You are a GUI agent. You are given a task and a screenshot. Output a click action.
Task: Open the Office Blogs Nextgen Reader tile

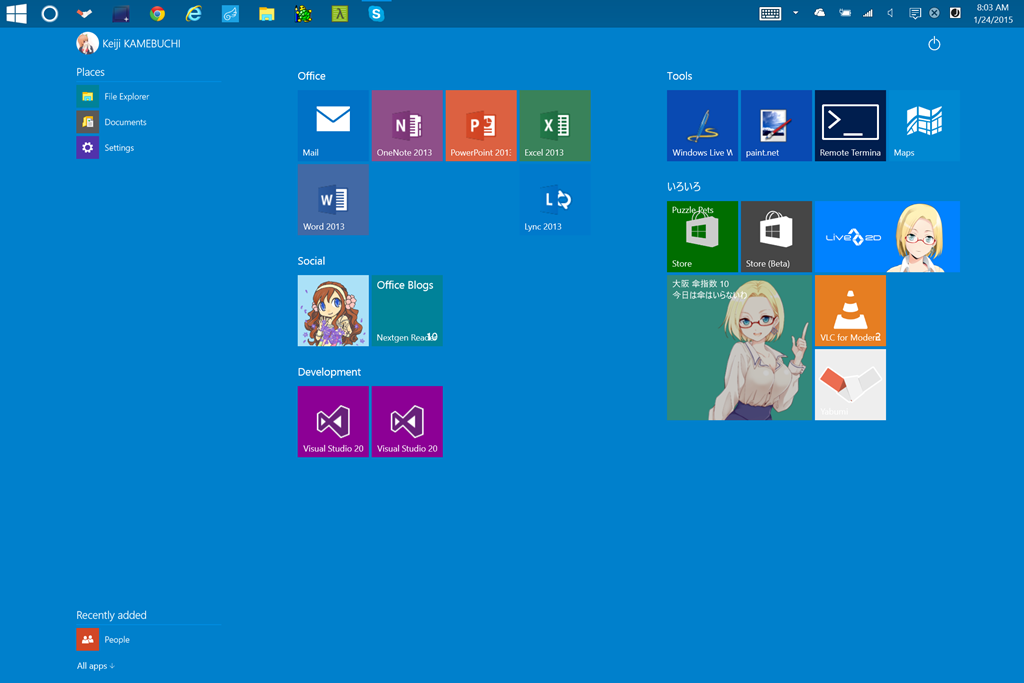click(x=407, y=311)
